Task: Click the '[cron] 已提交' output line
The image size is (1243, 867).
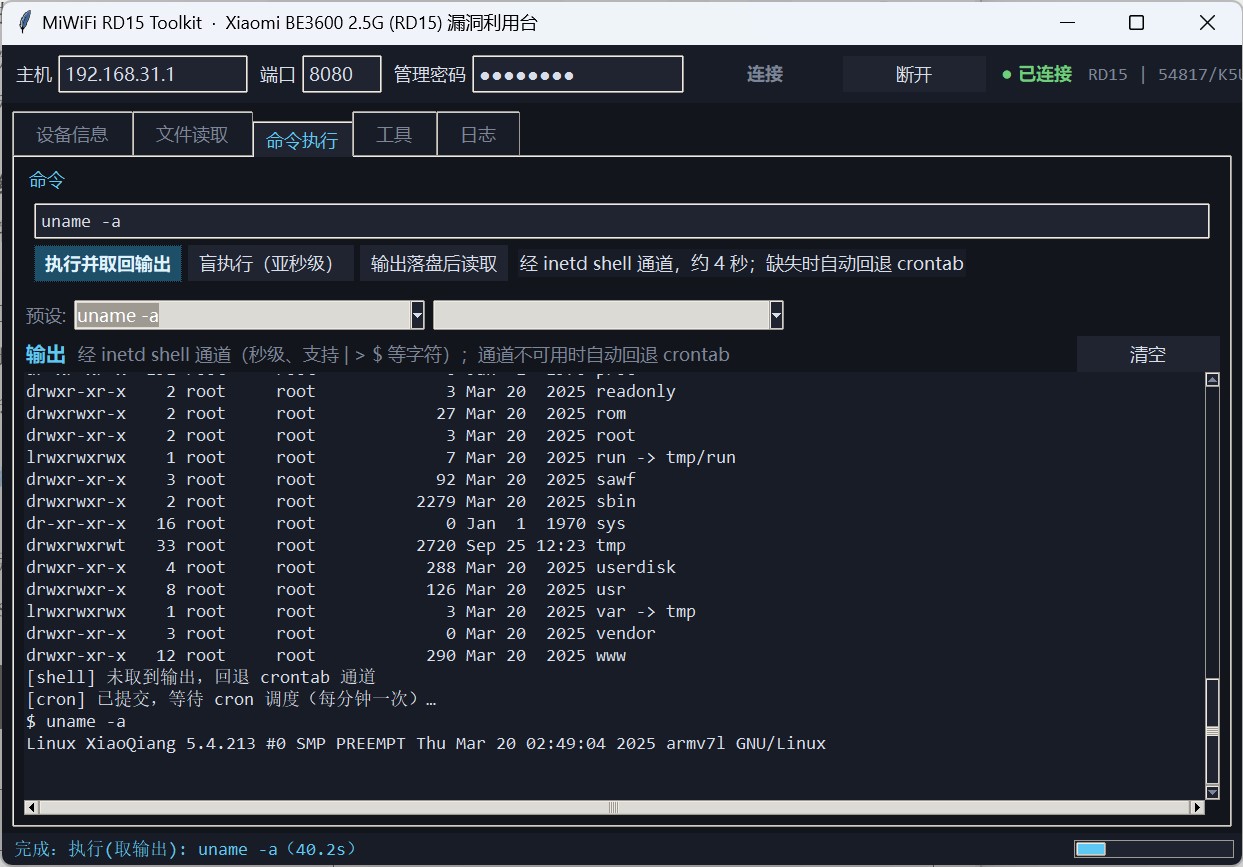Action: pyautogui.click(x=231, y=699)
